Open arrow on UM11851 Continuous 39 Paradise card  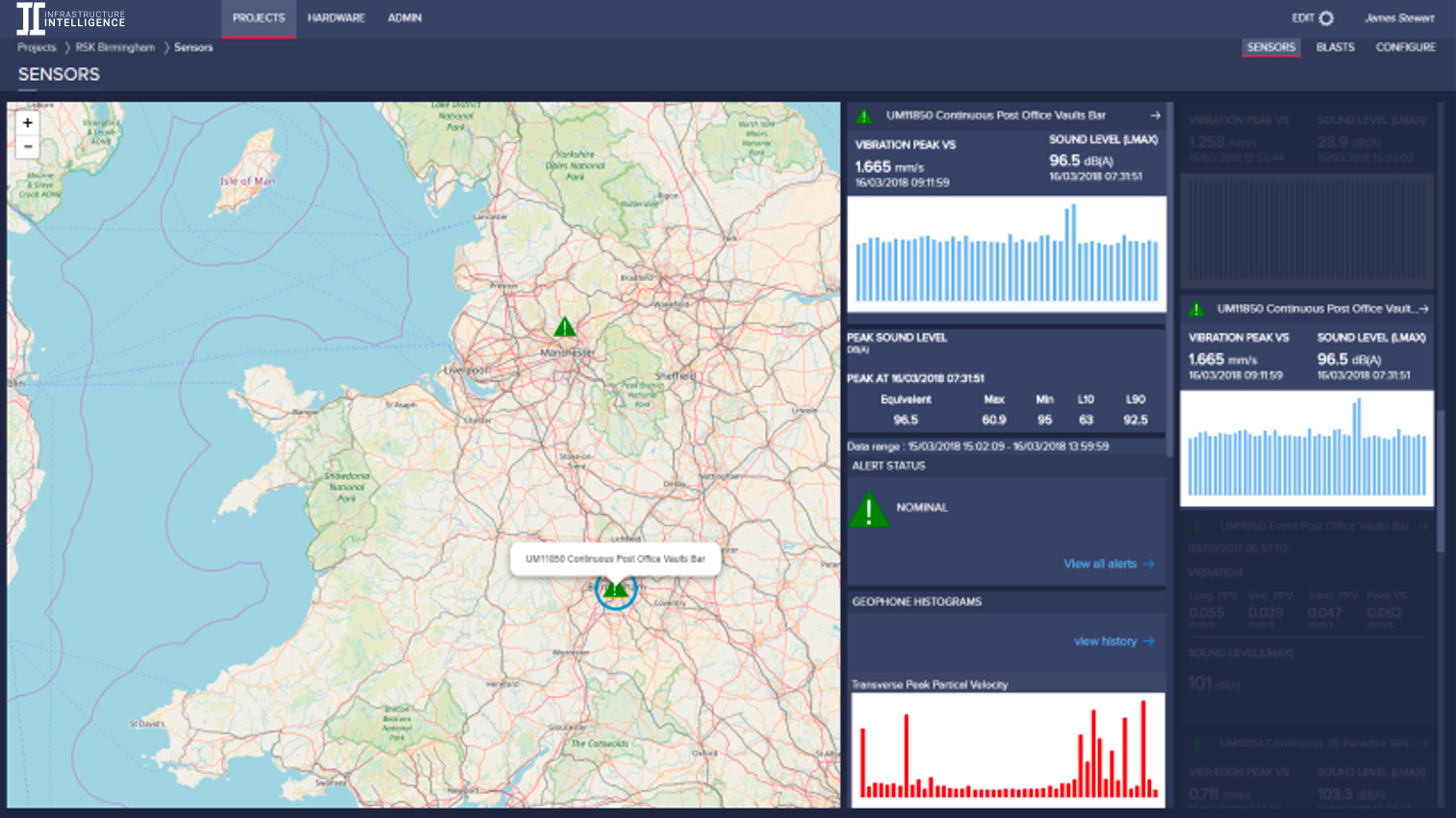pos(1424,744)
